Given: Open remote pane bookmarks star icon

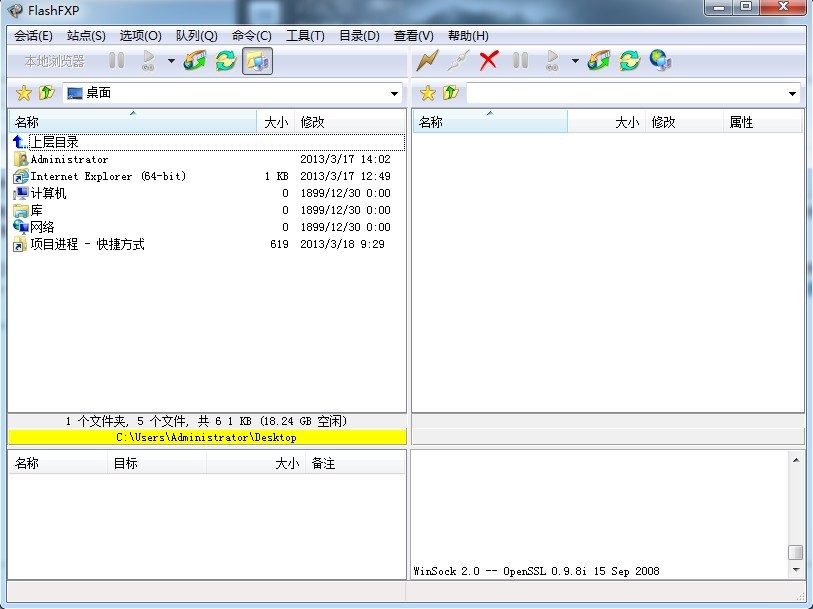Looking at the screenshot, I should (428, 93).
